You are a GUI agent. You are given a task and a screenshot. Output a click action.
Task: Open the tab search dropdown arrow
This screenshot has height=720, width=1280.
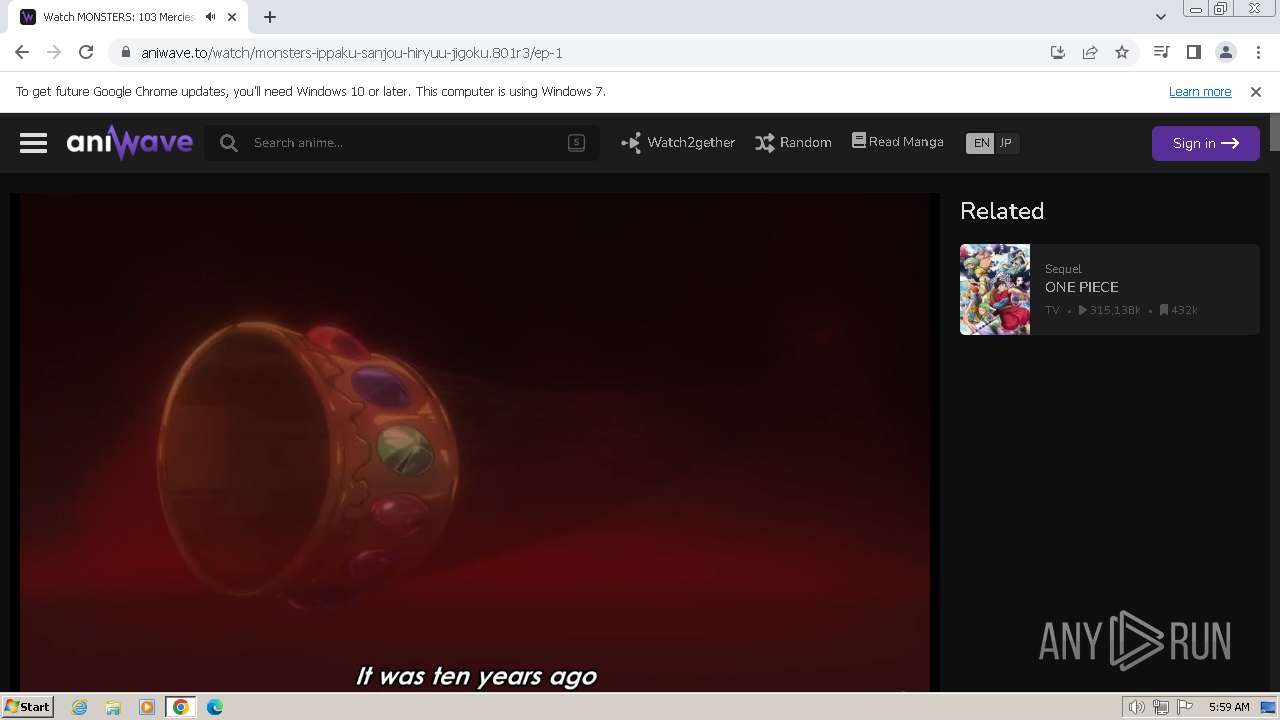1161,17
